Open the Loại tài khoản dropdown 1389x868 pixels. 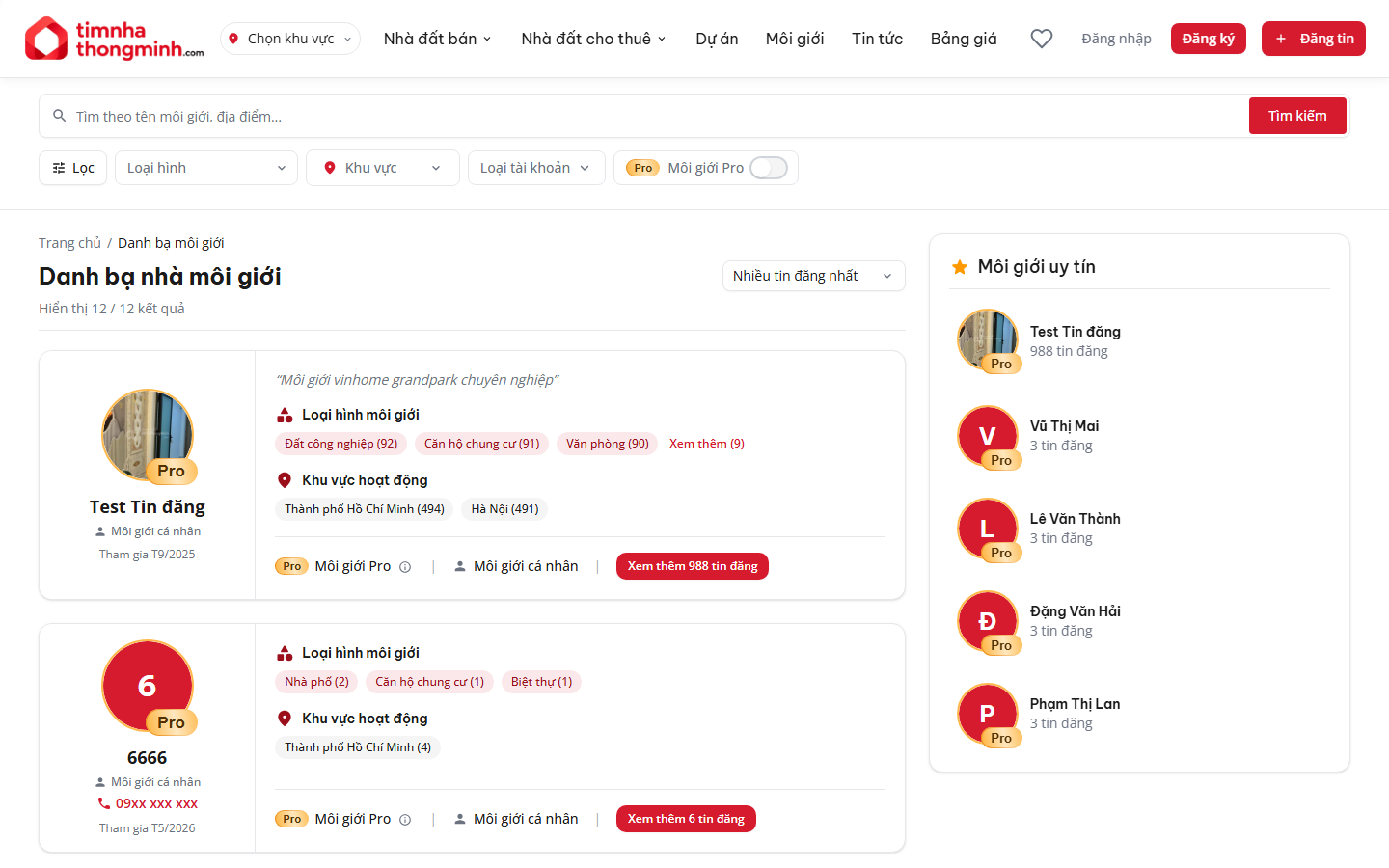click(x=536, y=168)
